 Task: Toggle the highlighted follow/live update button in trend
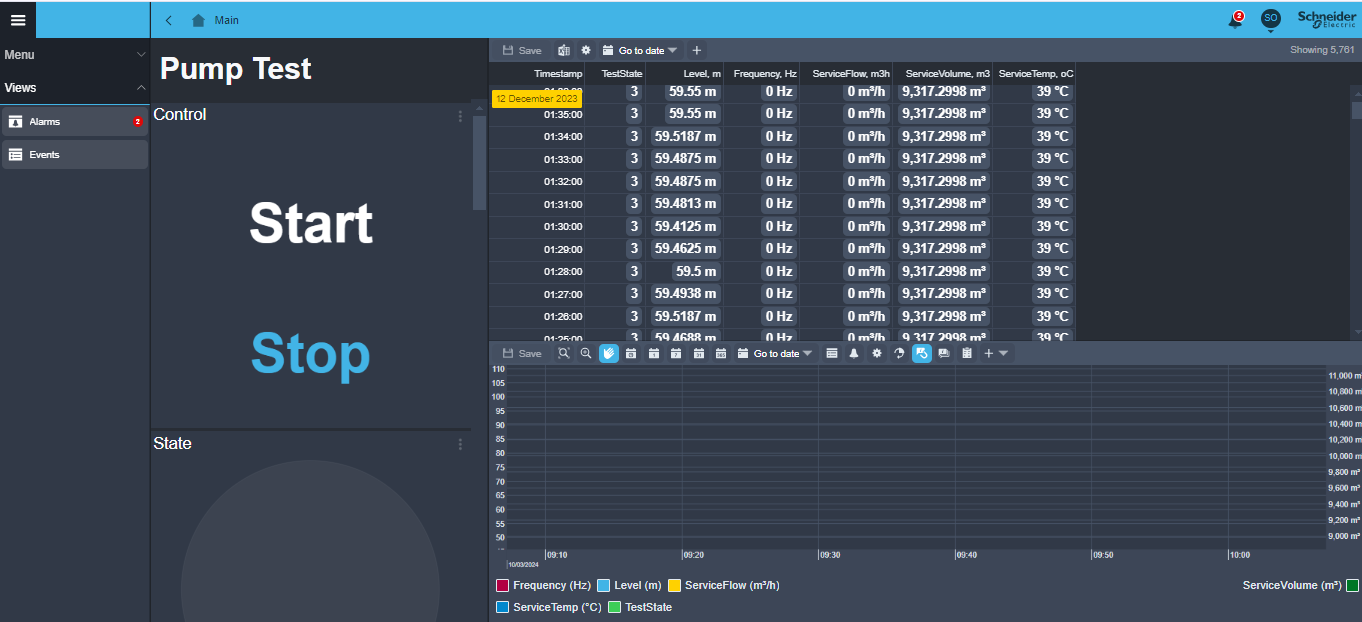coord(922,353)
